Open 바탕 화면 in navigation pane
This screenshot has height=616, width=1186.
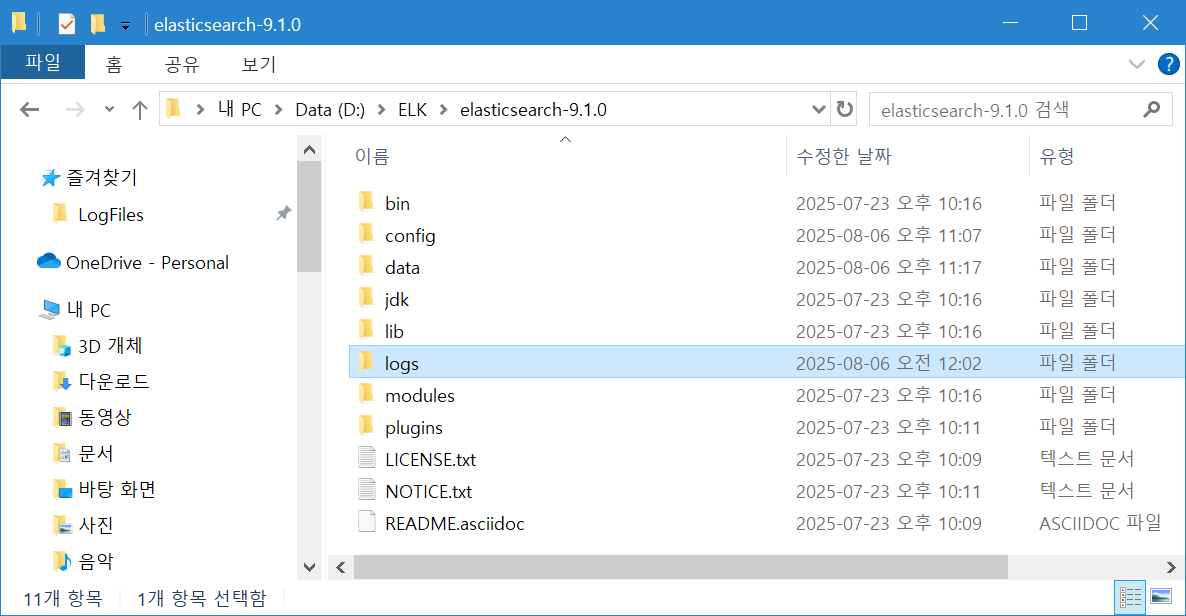(x=116, y=489)
